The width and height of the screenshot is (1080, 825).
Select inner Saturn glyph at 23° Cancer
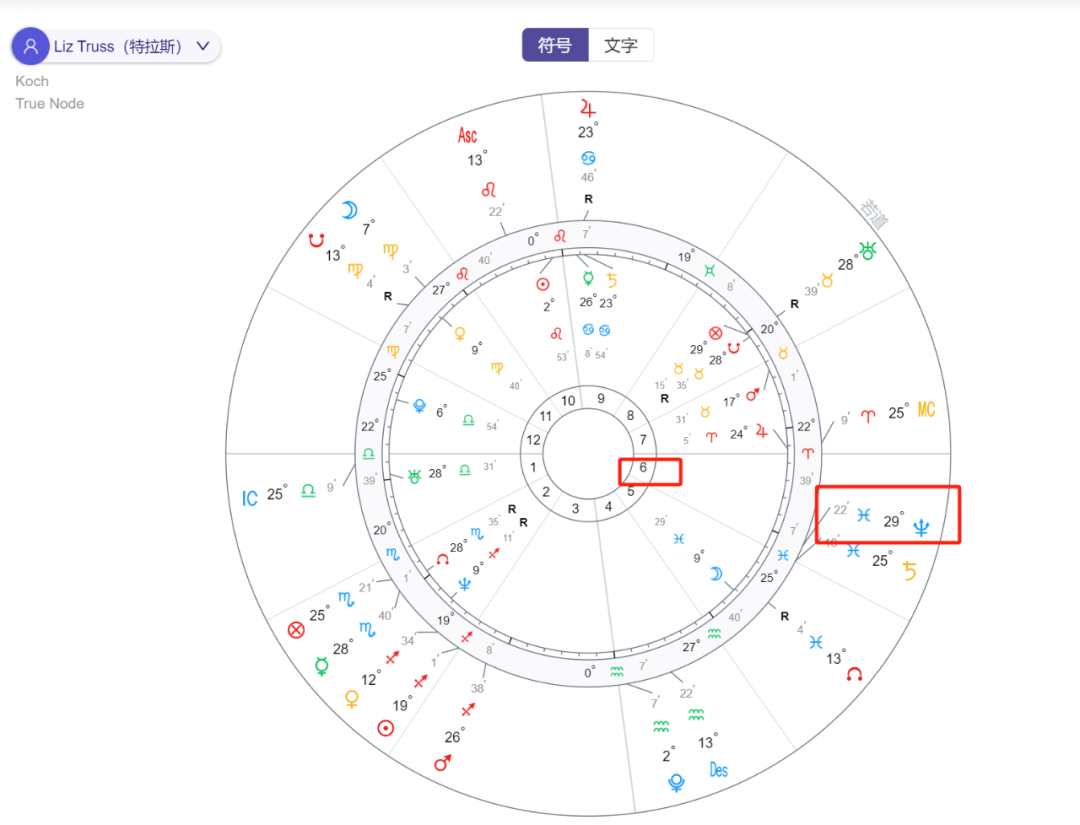point(612,280)
